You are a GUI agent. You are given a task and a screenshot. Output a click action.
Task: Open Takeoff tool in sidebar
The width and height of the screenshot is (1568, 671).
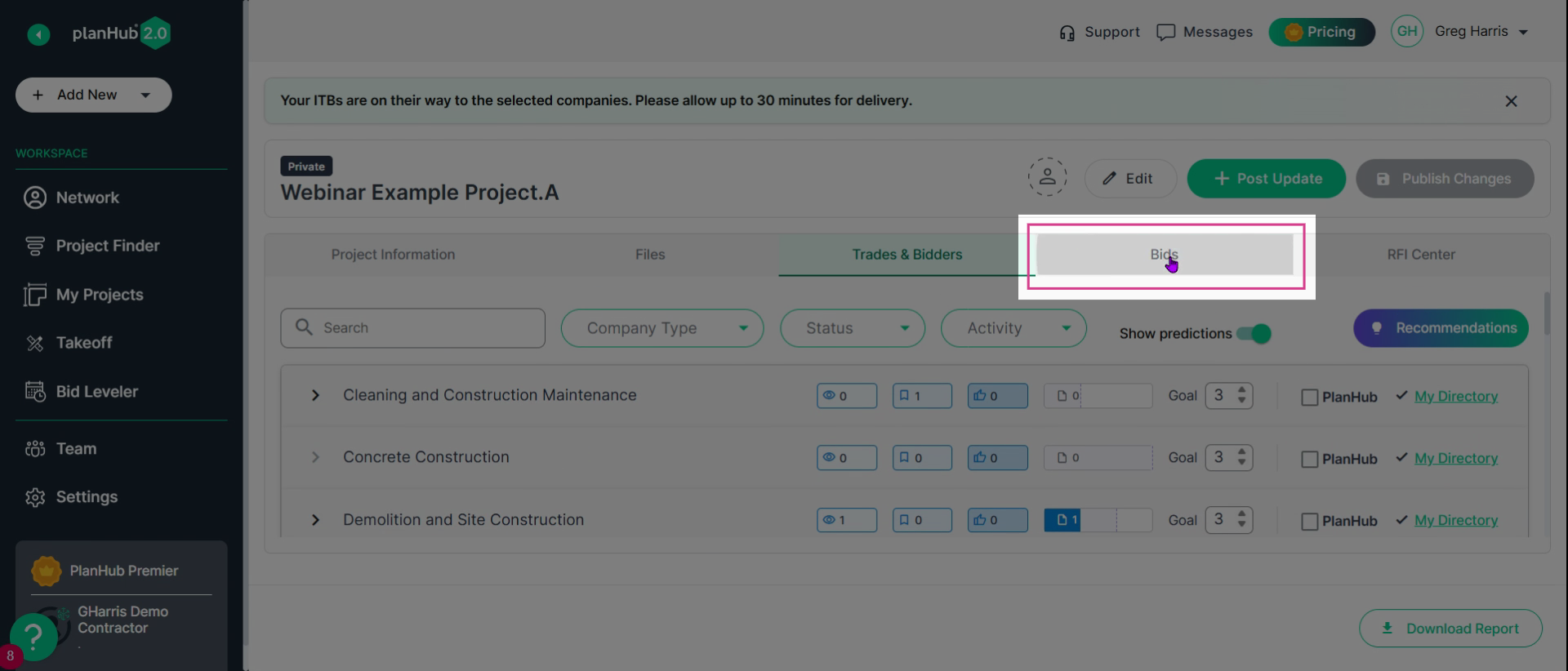(68, 343)
